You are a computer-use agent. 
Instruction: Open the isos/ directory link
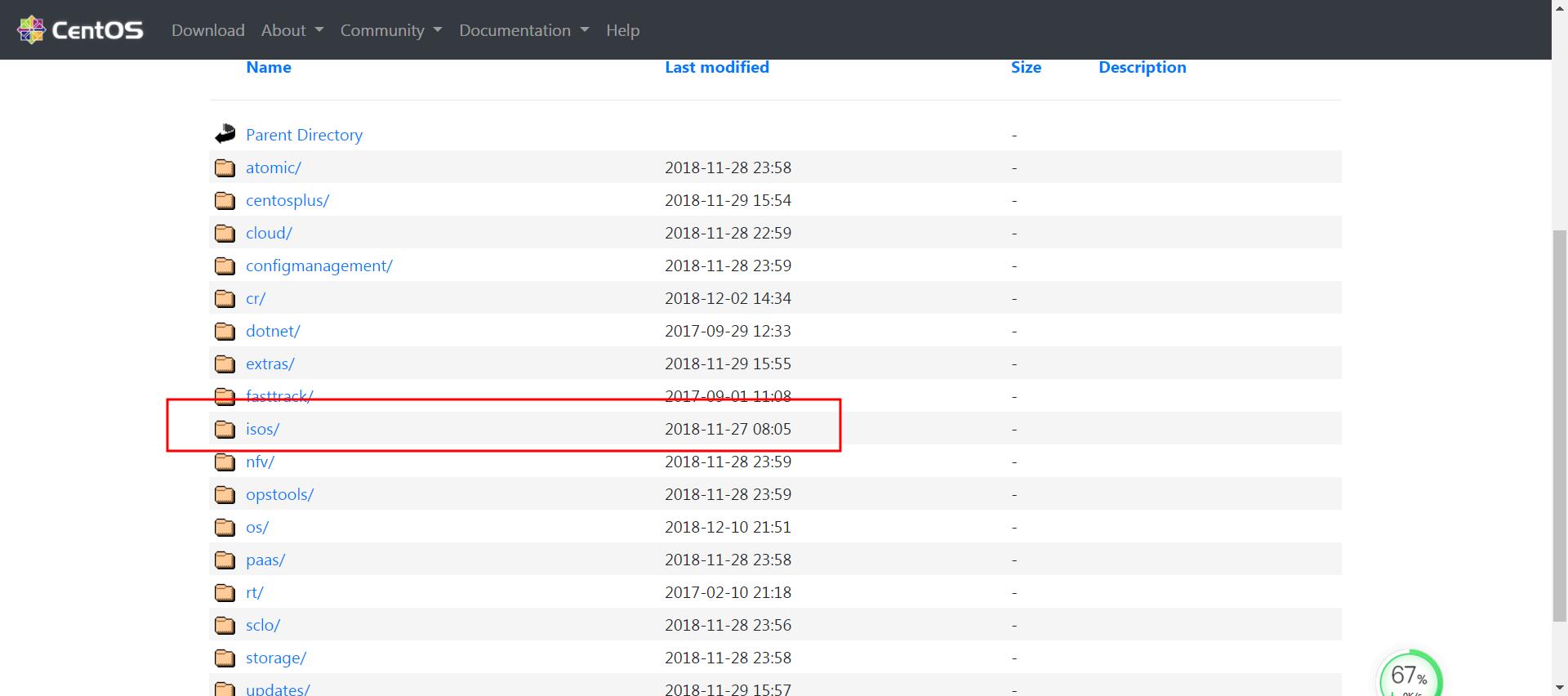262,429
